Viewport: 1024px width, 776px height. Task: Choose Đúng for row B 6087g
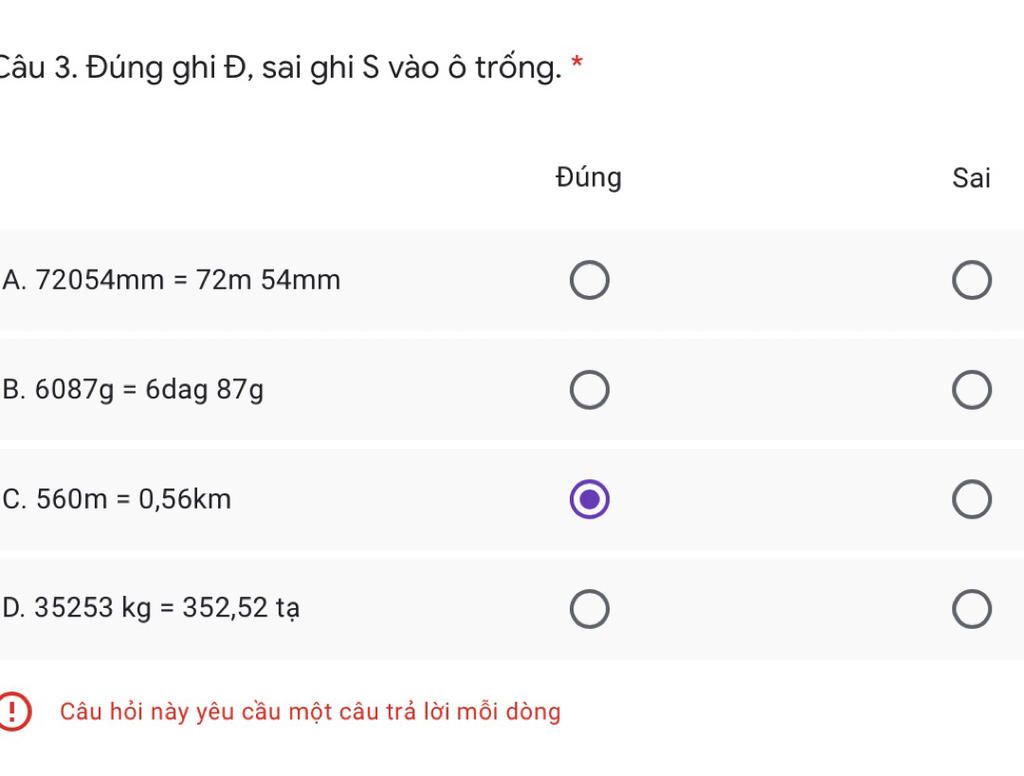(589, 390)
